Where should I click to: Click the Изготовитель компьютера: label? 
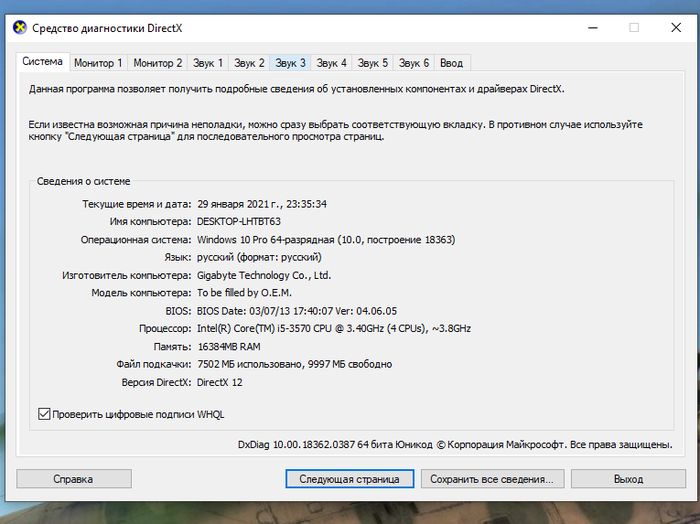click(127, 275)
